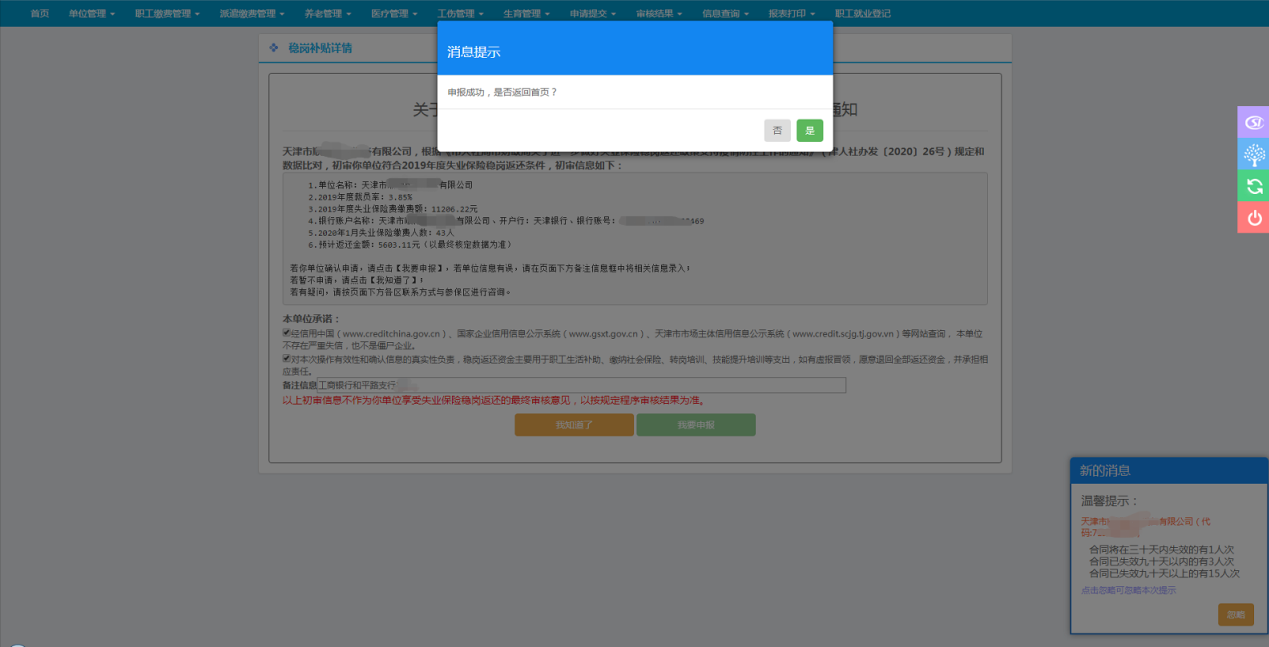This screenshot has width=1269, height=647.
Task: Click the text 申报成功，是否返回首页？
Action: click(502, 92)
